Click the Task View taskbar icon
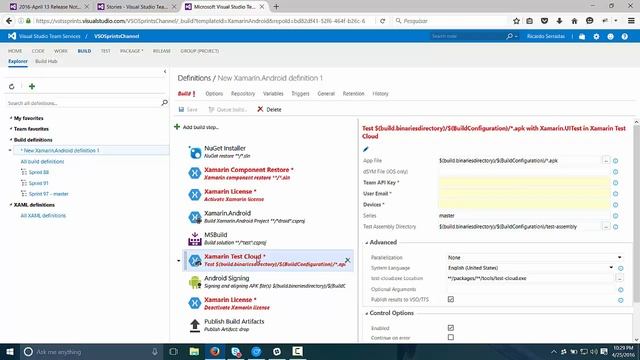 pos(173,351)
